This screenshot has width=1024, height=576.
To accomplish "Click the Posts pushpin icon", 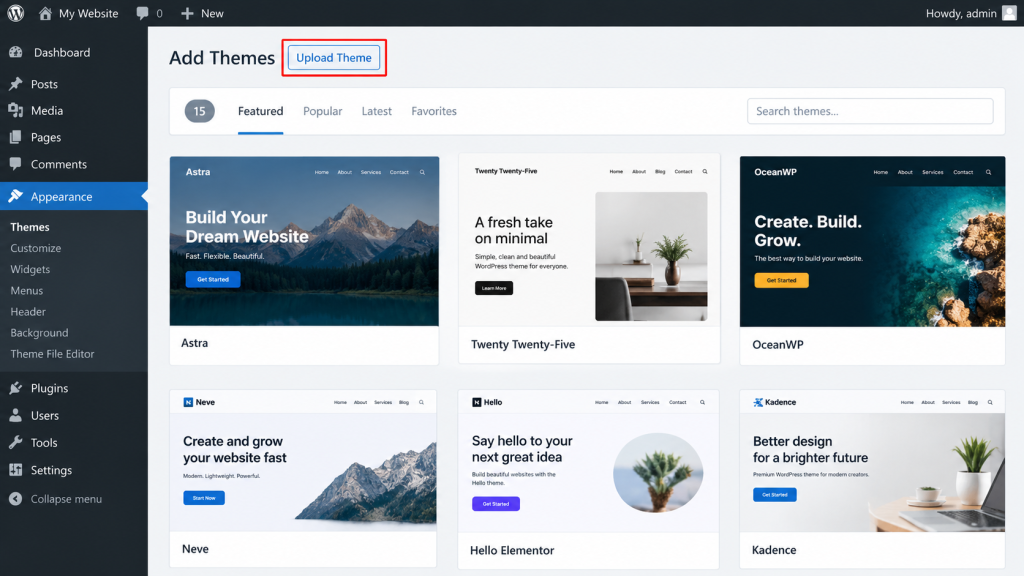I will coord(16,84).
